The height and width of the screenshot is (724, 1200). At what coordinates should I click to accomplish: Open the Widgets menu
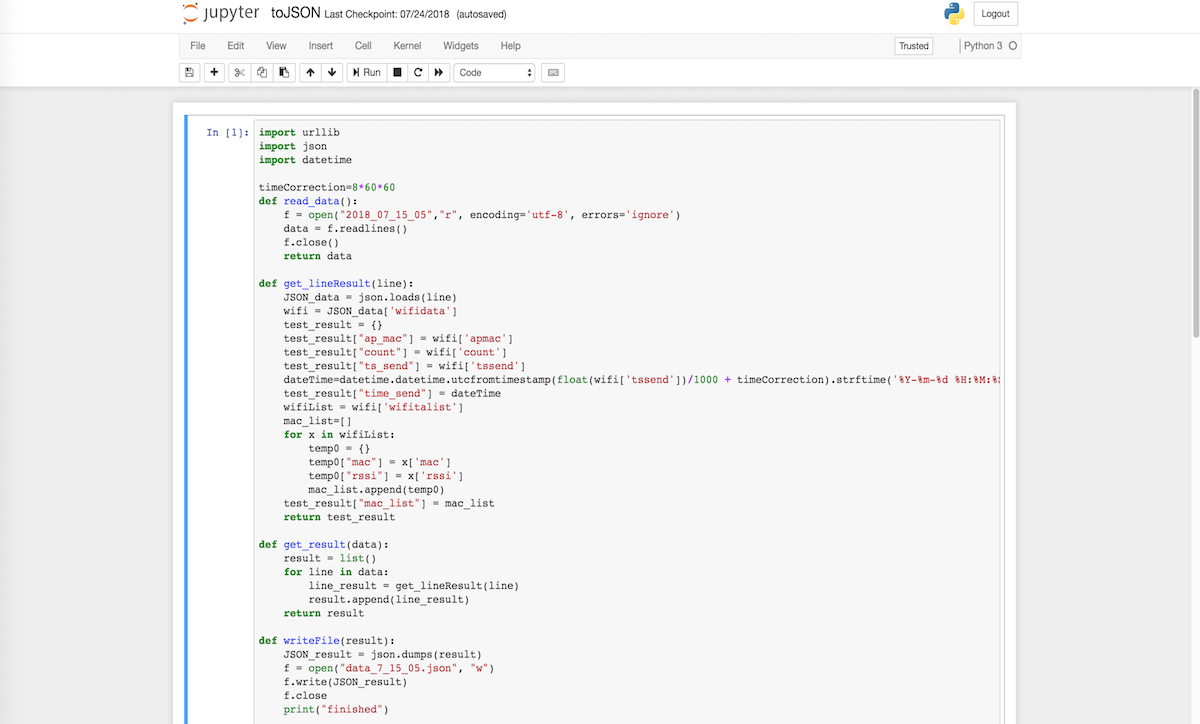(x=461, y=46)
